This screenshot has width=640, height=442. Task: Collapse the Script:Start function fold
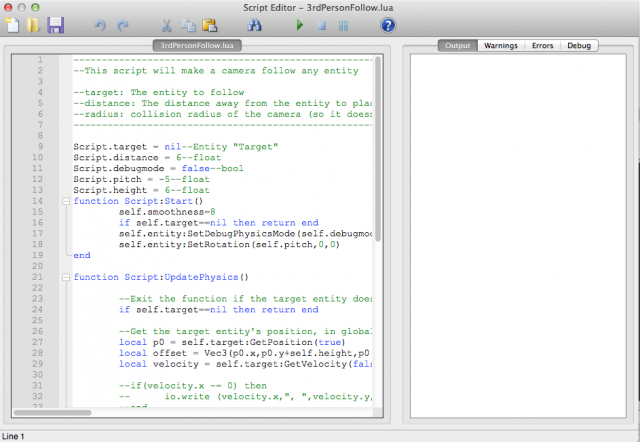coord(65,201)
